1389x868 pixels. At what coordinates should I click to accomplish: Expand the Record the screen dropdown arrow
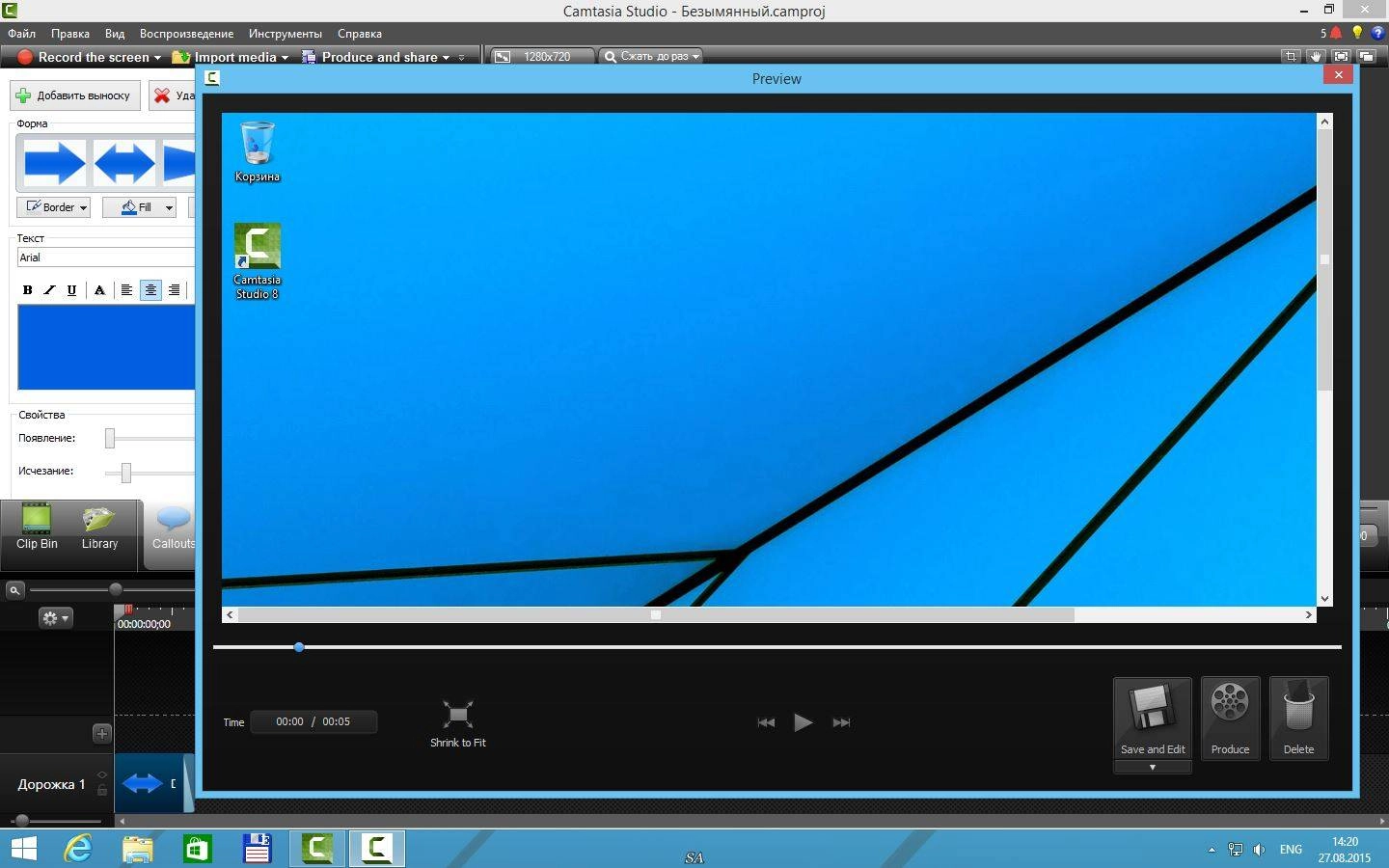pos(157,58)
